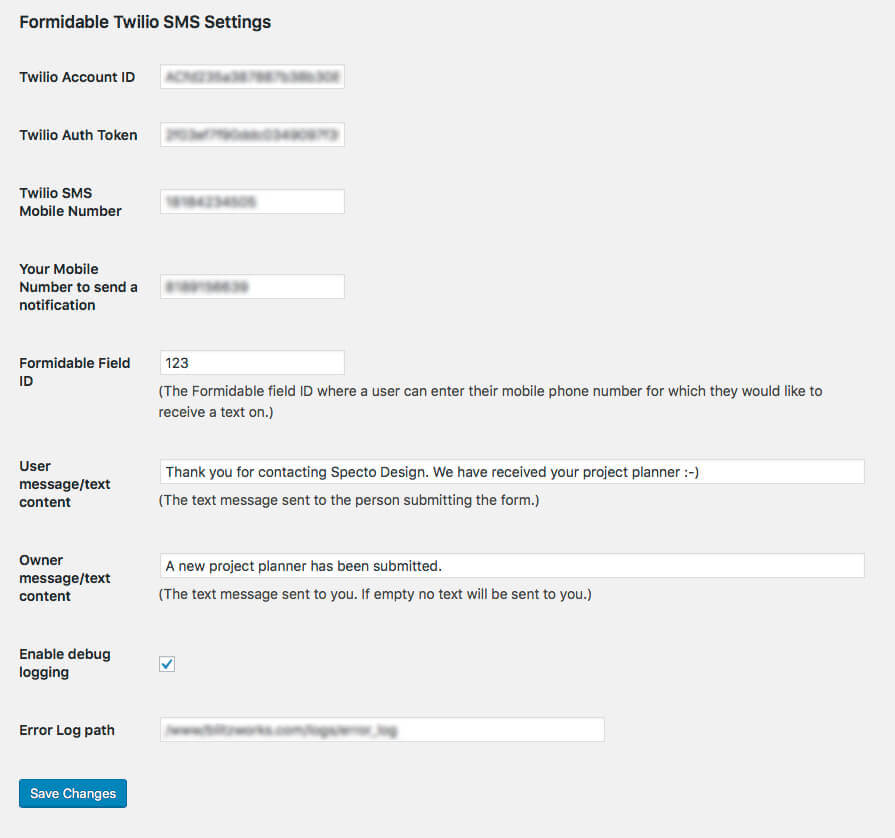Click the "Your Mobile Number to send" label
This screenshot has width=895, height=838.
(78, 287)
